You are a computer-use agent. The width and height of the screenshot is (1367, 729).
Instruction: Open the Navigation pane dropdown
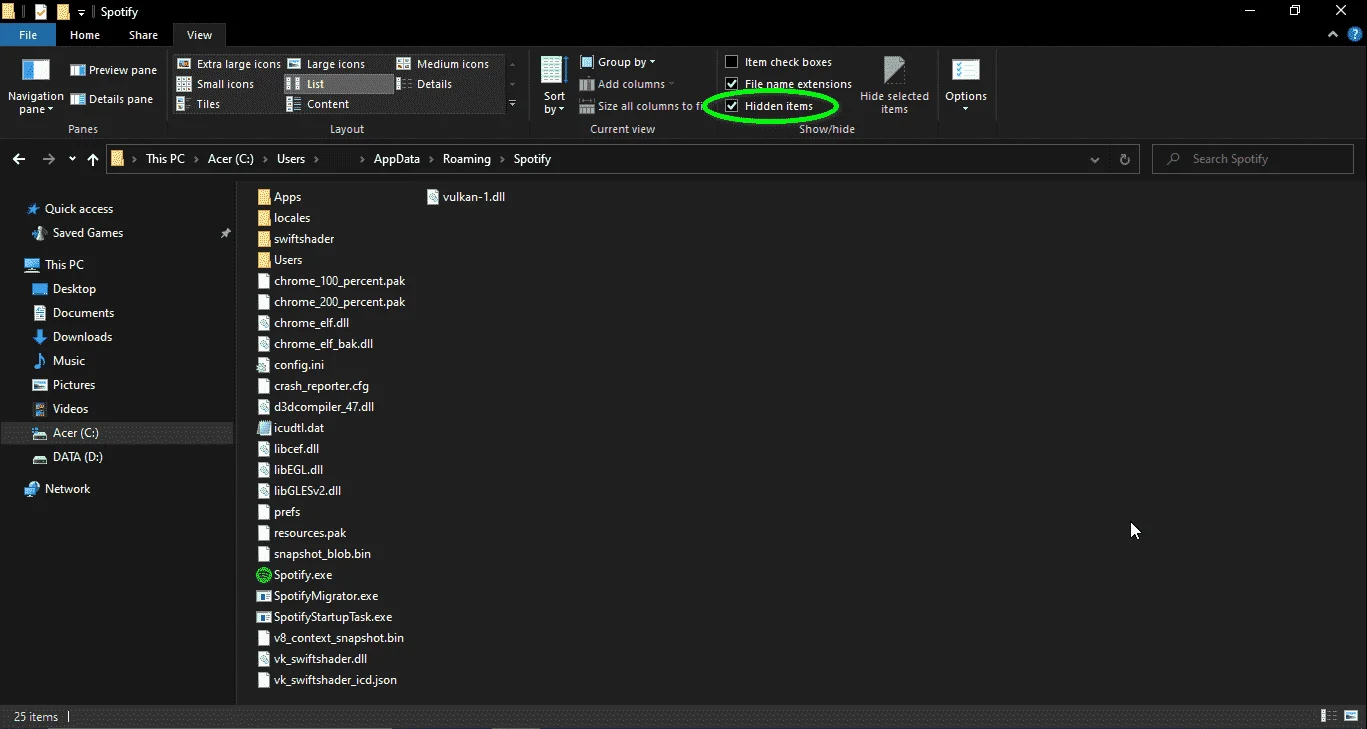(x=35, y=85)
